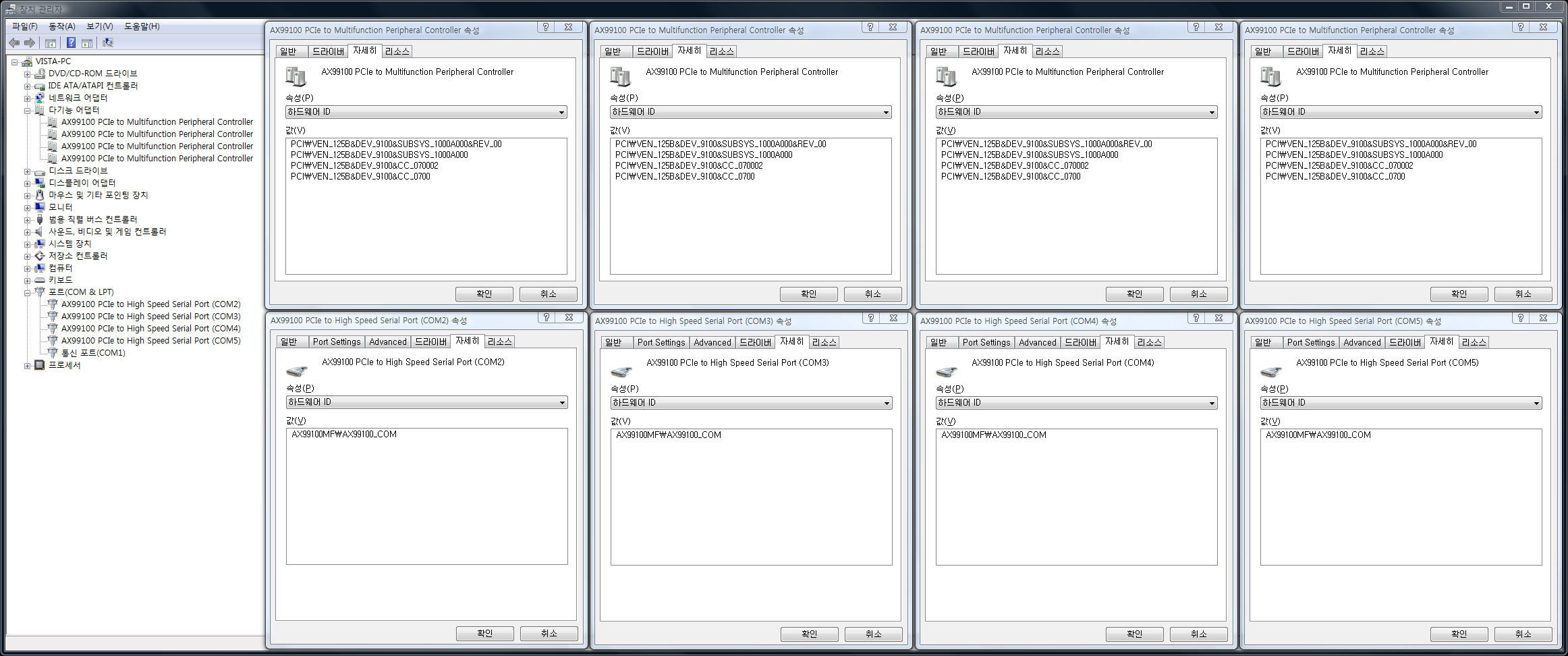Toggle the show/hide console tree toolbar icon

point(50,43)
